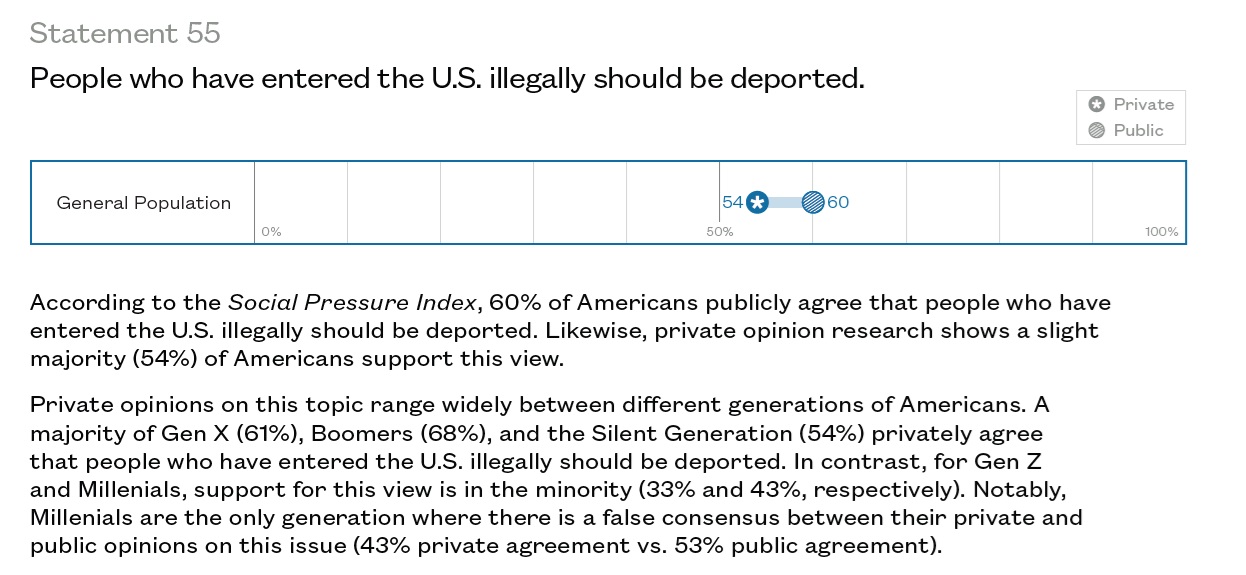Select the public opinion striped marker at 60
The width and height of the screenshot is (1246, 575).
point(813,203)
